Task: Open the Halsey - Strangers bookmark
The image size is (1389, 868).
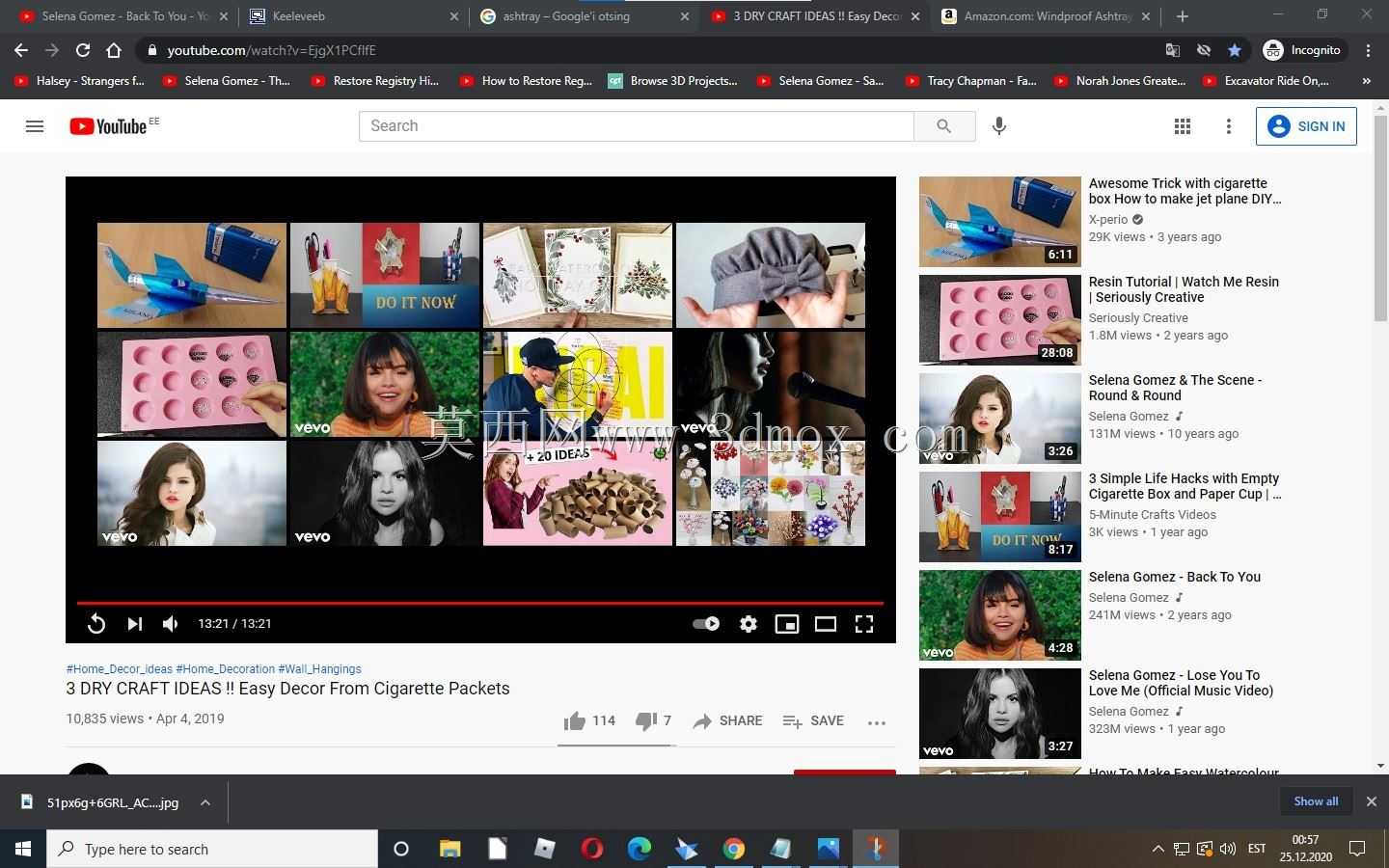Action: pyautogui.click(x=79, y=81)
